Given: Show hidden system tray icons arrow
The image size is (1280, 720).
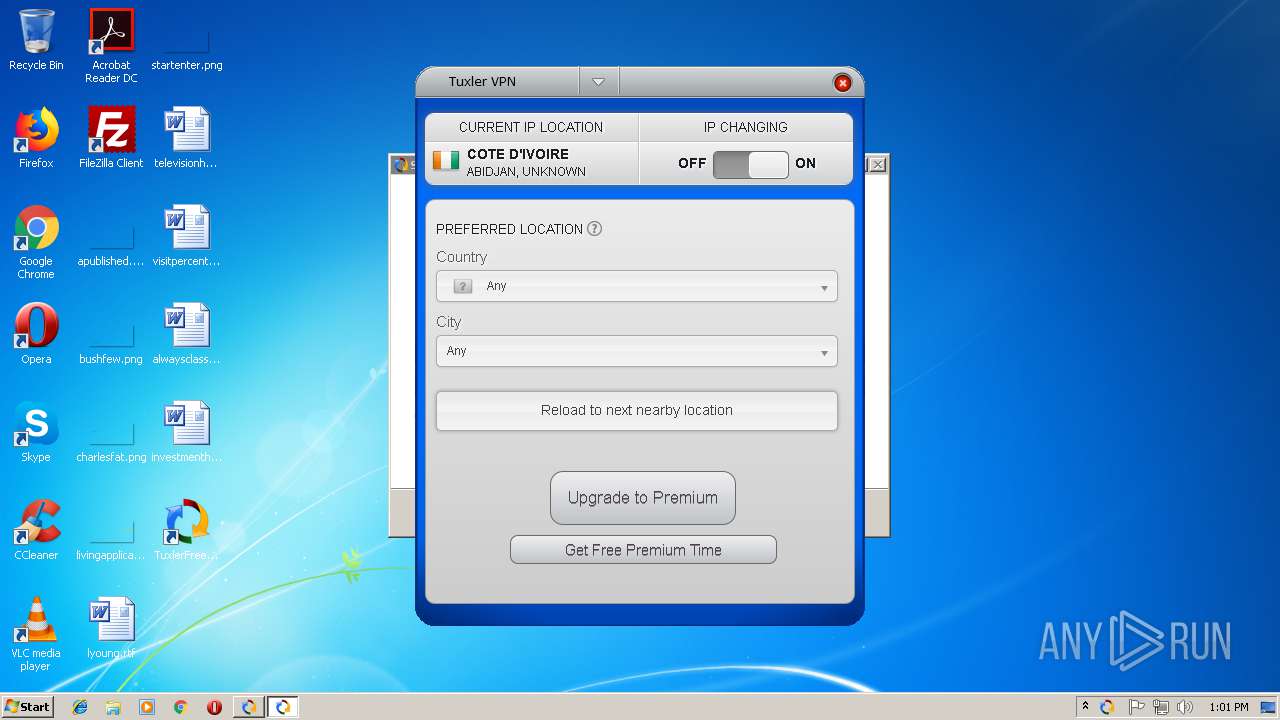Looking at the screenshot, I should [x=1086, y=707].
